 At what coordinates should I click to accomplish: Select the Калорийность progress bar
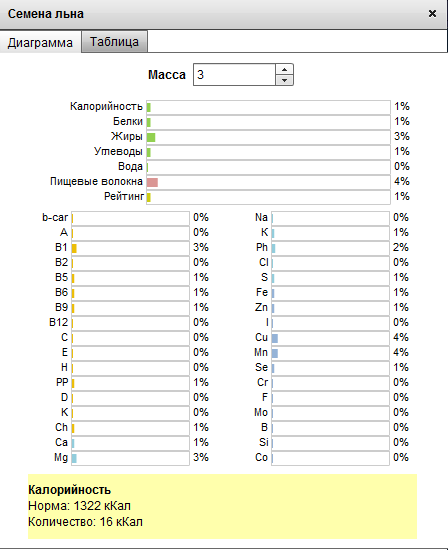[268, 107]
